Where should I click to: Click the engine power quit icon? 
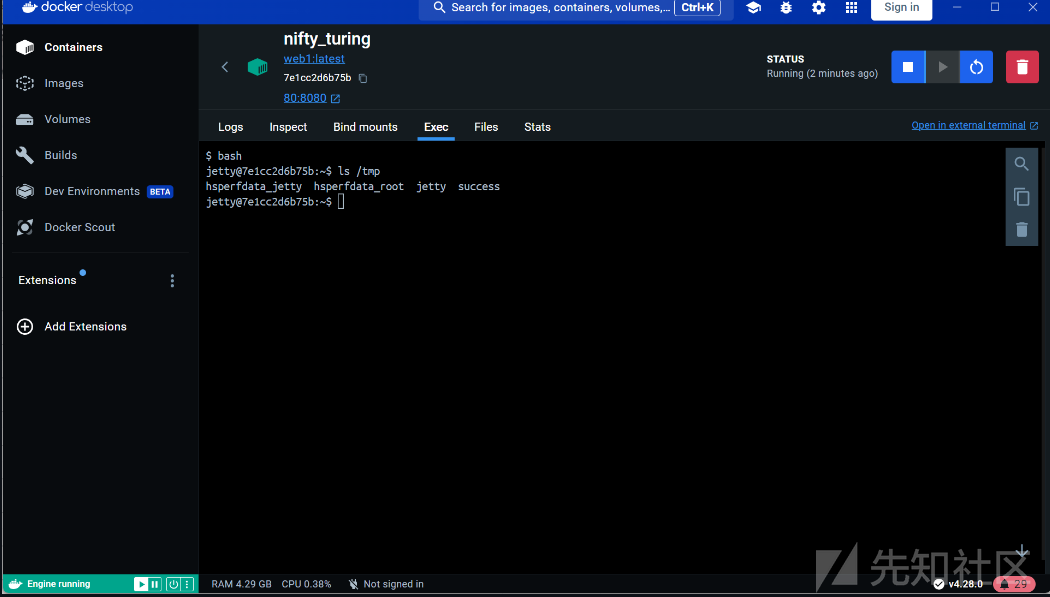(x=173, y=584)
